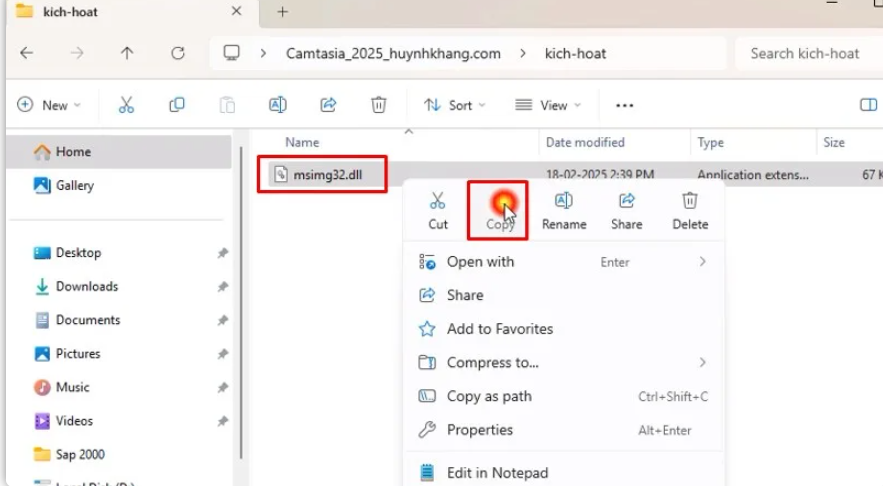Image resolution: width=883 pixels, height=486 pixels.
Task: Expand the Sort options dropdown
Action: point(454,105)
